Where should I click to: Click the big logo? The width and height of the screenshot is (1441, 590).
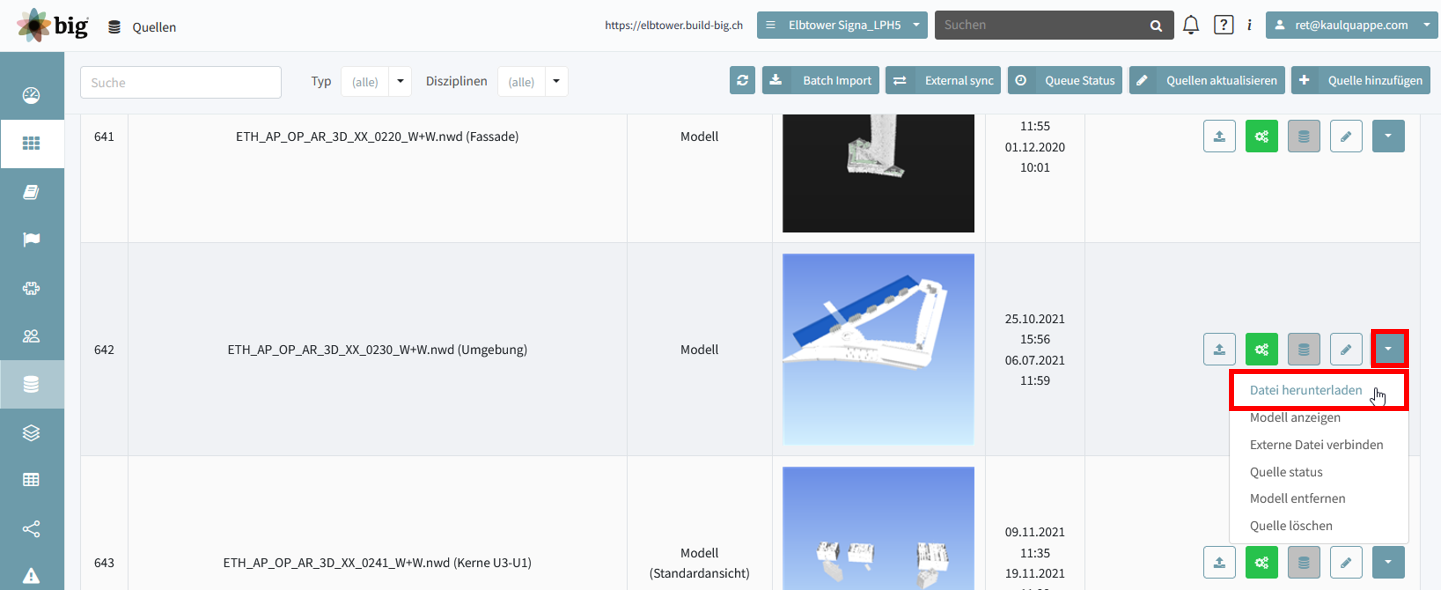click(x=53, y=25)
